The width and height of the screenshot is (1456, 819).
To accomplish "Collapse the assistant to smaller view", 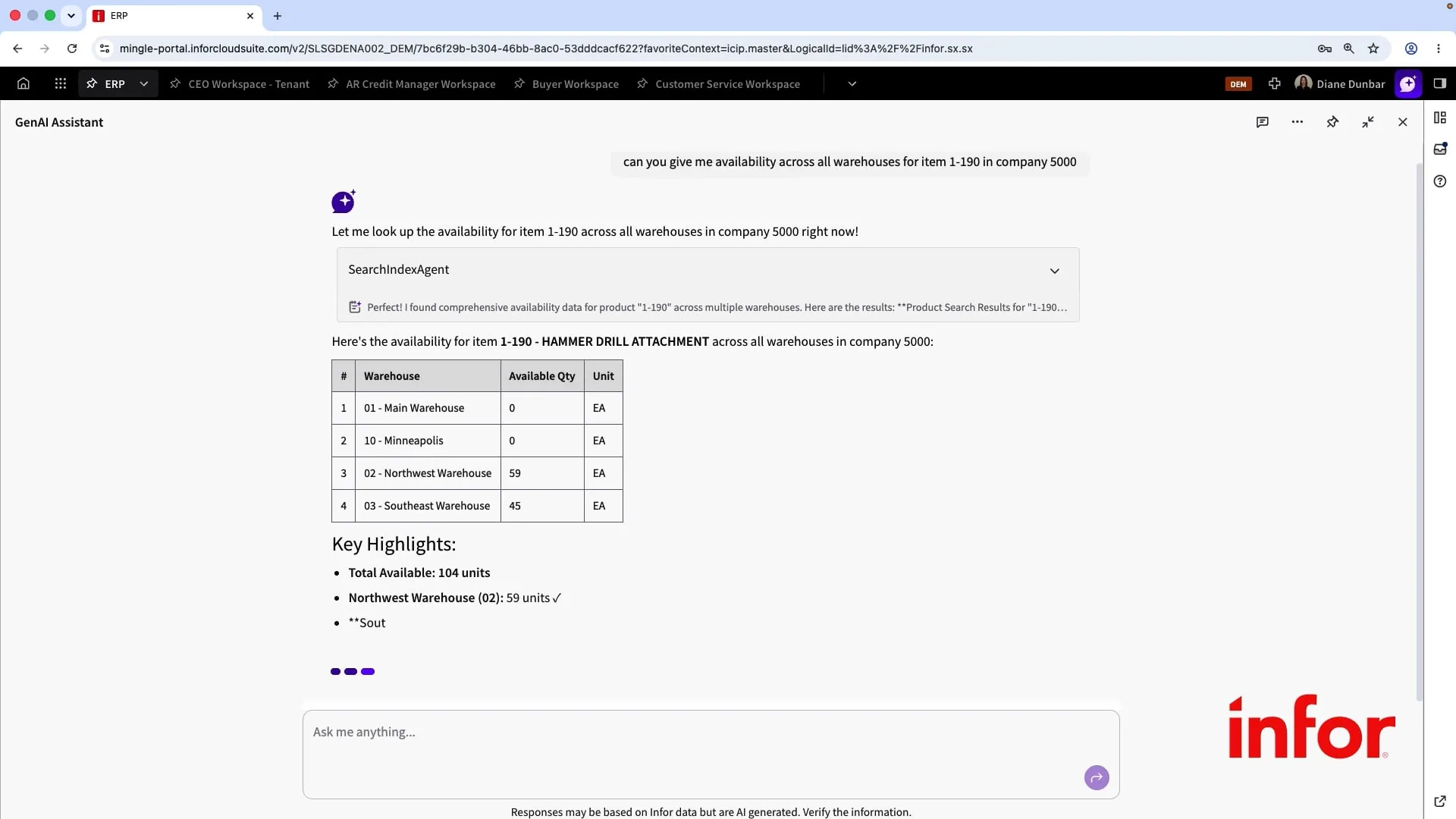I will pyautogui.click(x=1368, y=122).
